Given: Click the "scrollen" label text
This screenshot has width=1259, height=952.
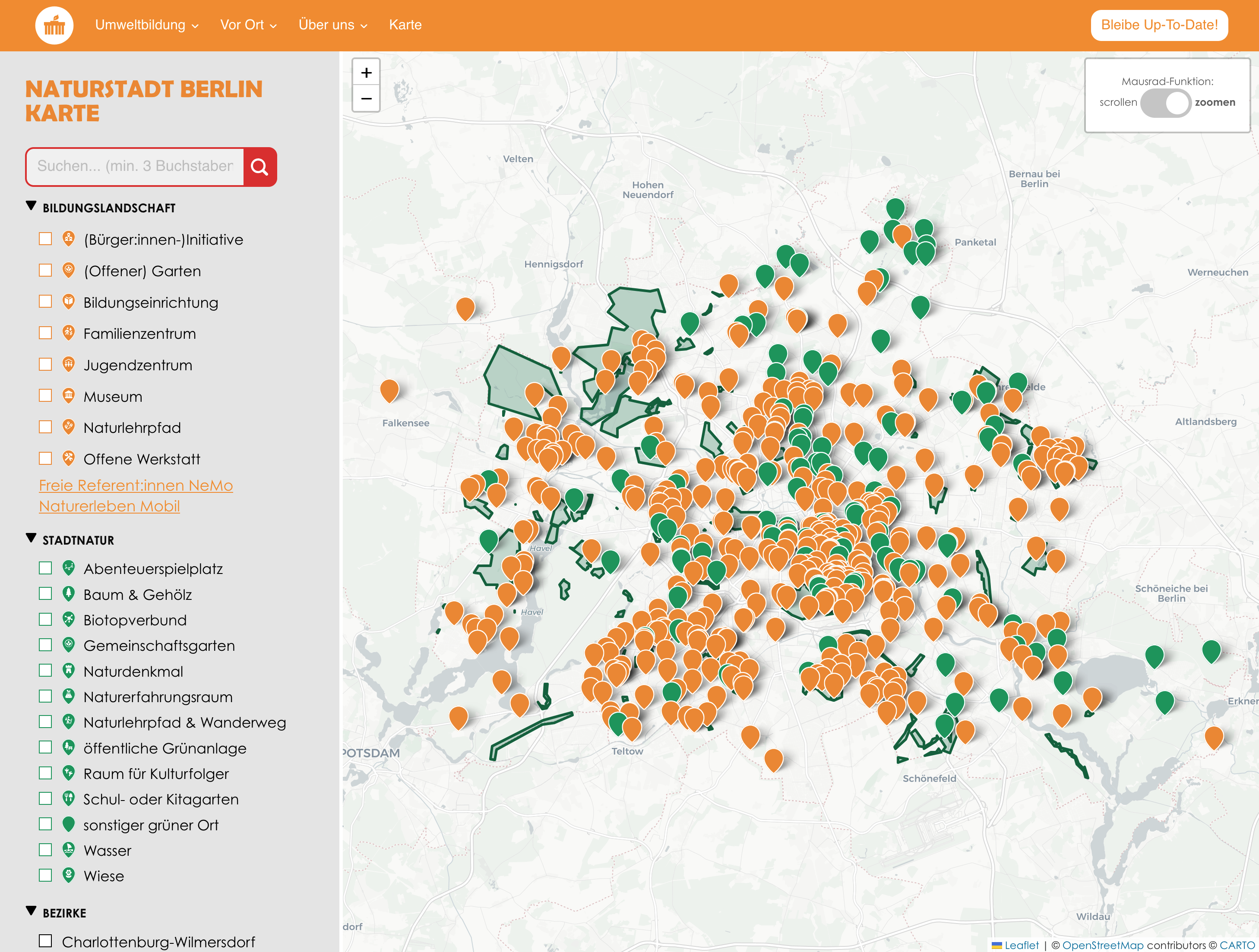Looking at the screenshot, I should click(x=1118, y=102).
